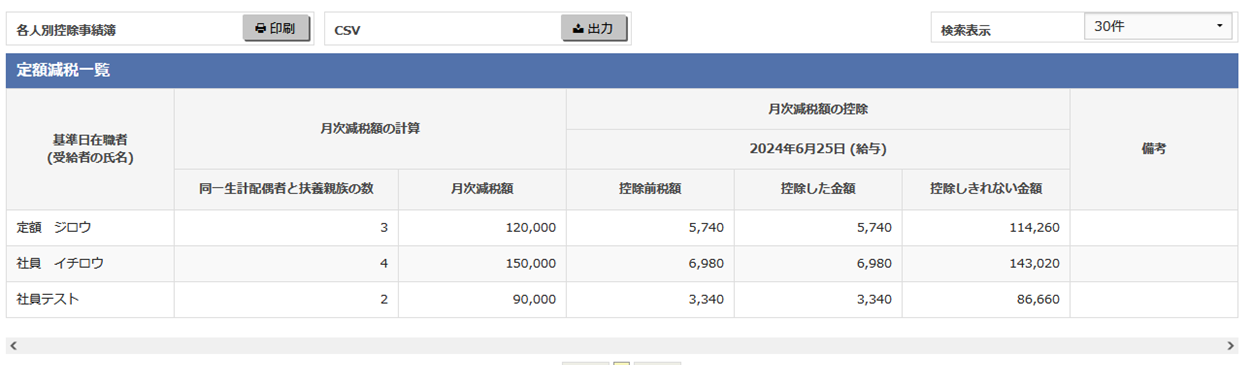Click the CSV 出力 export button
The image size is (1250, 365).
click(594, 28)
